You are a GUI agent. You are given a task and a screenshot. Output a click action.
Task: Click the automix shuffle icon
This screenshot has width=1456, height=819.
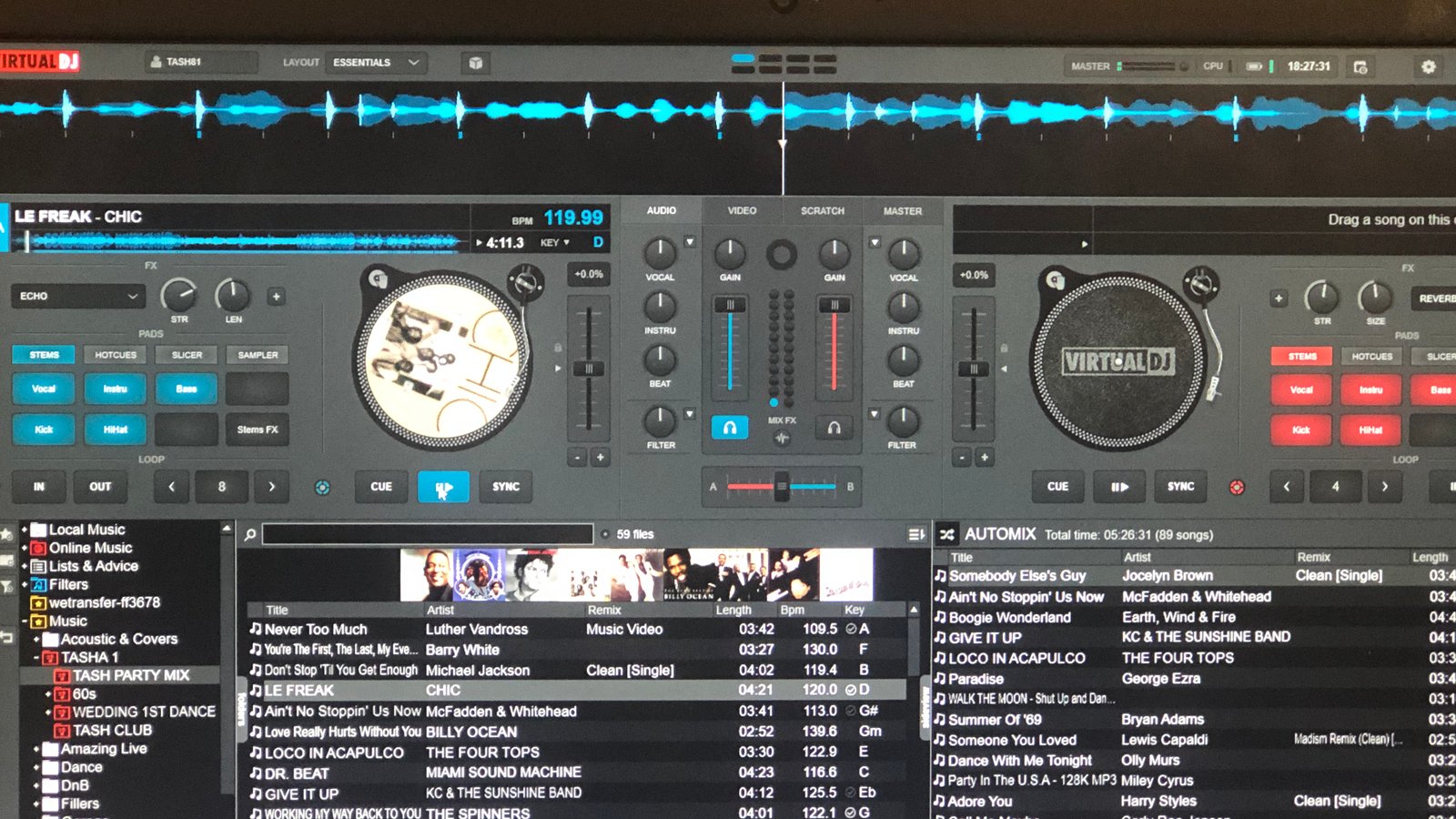[947, 534]
